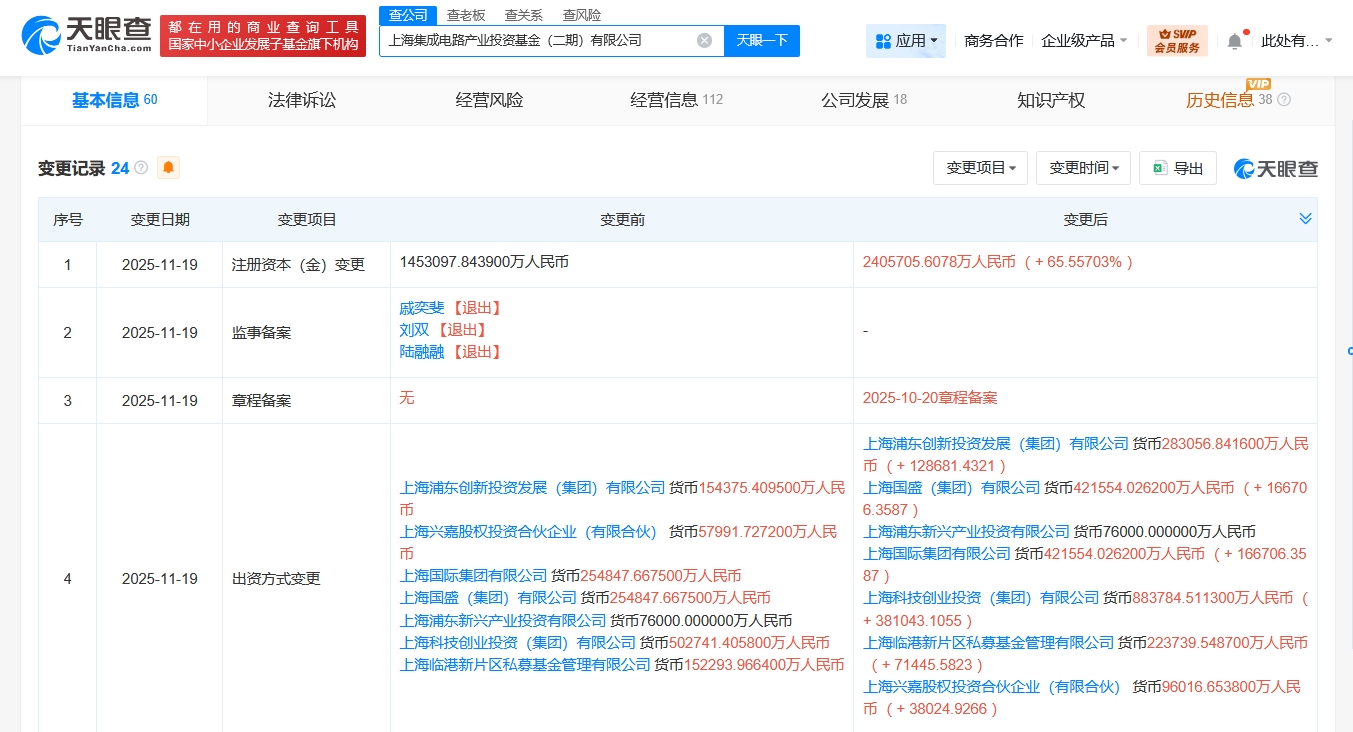Expand the 变更项目 filter dropdown
This screenshot has width=1353, height=732.
[x=980, y=168]
